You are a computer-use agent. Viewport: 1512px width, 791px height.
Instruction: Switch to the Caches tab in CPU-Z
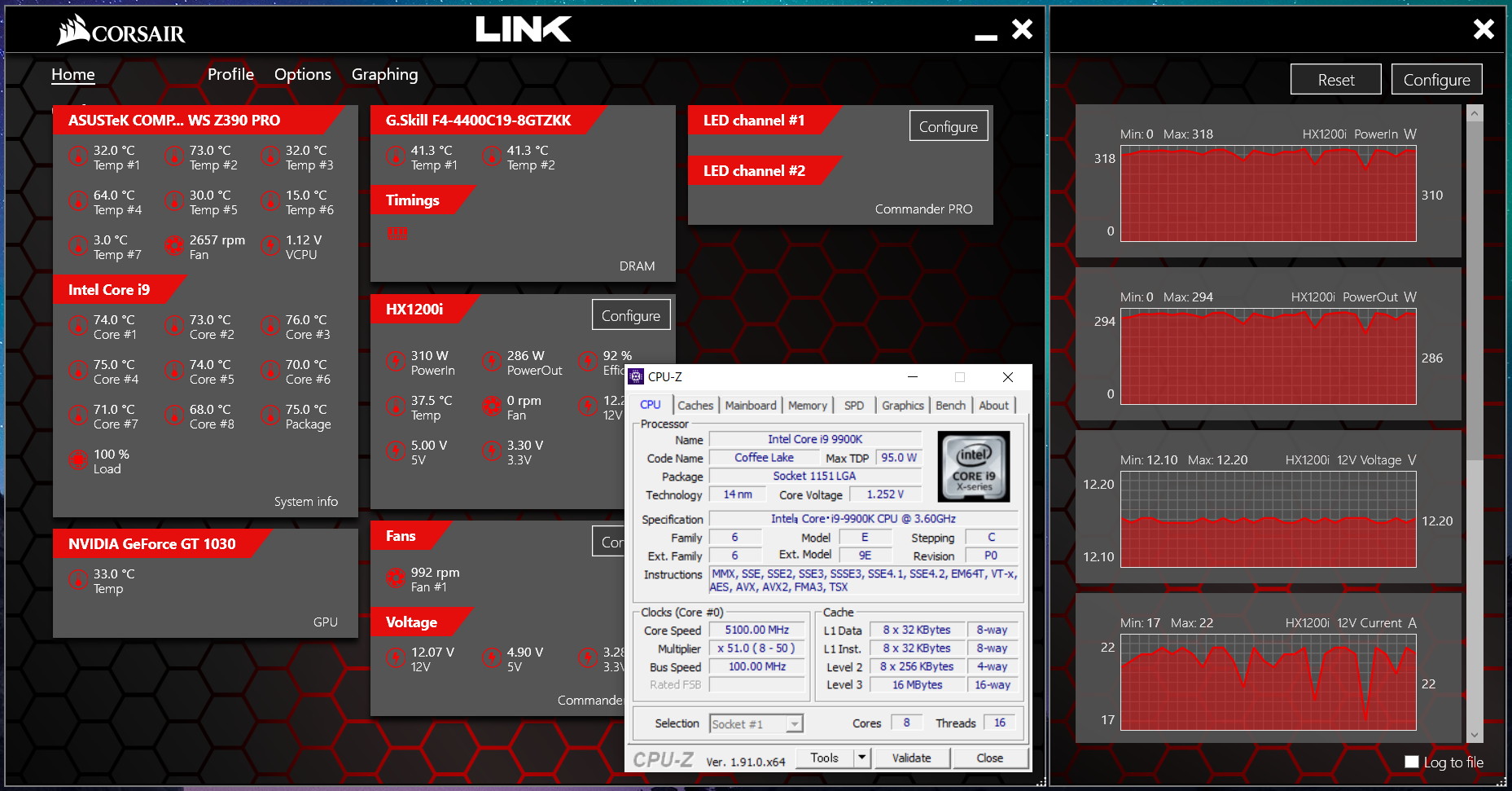pyautogui.click(x=695, y=405)
